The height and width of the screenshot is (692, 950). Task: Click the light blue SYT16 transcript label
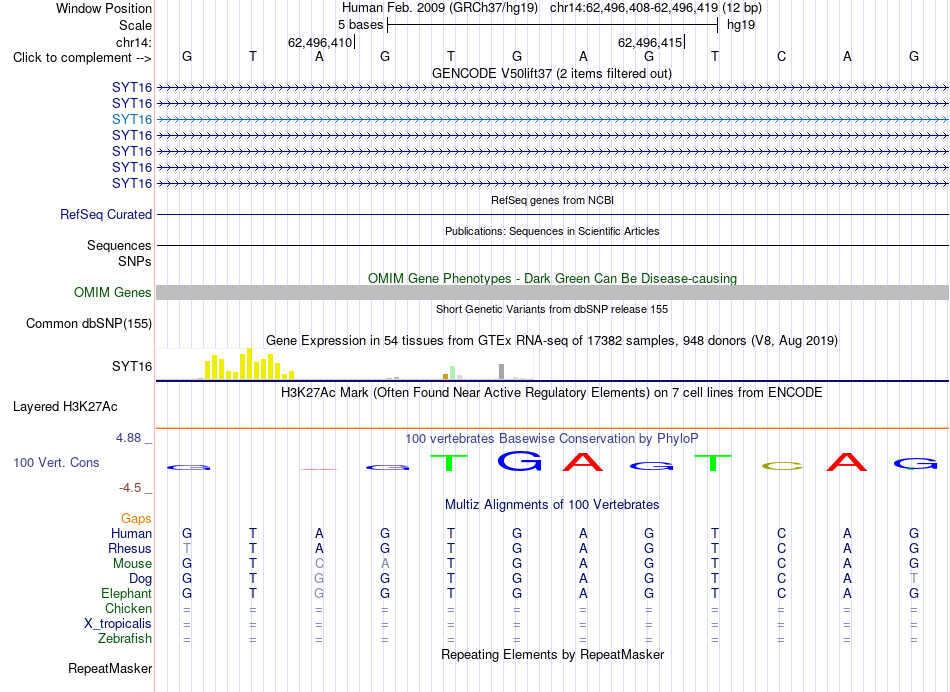point(131,119)
